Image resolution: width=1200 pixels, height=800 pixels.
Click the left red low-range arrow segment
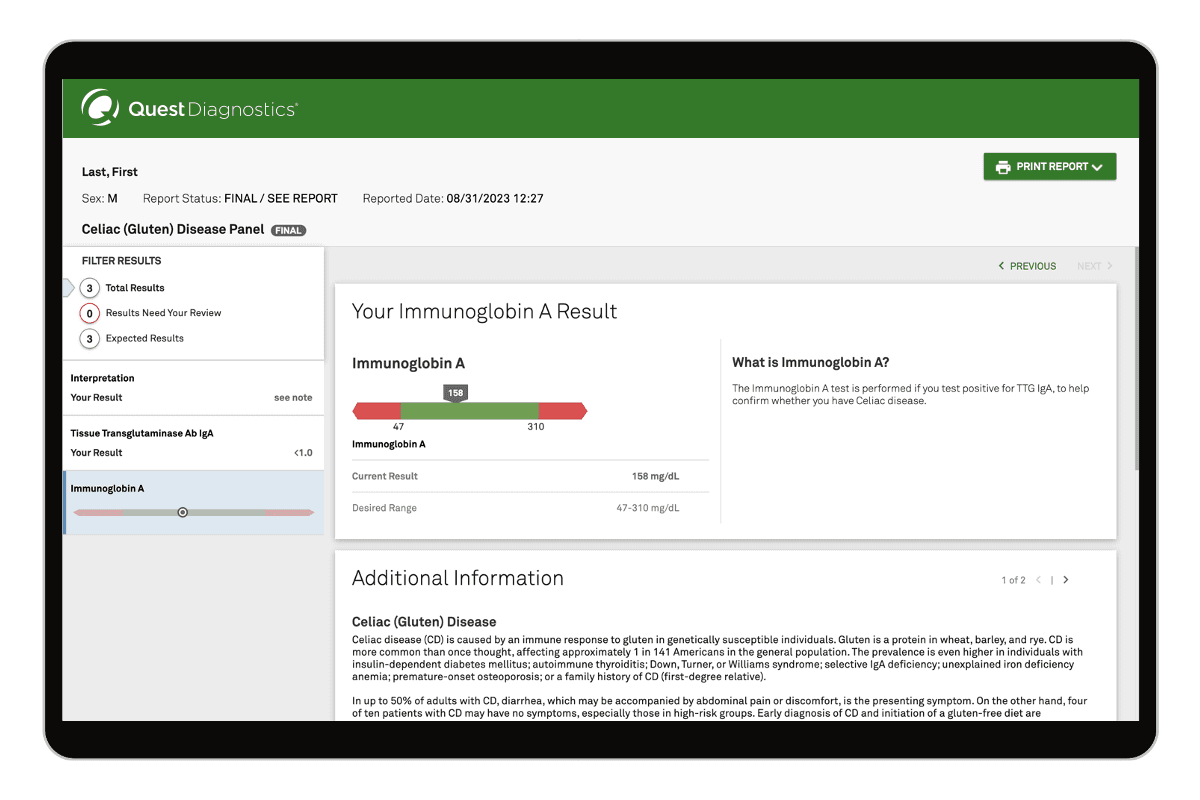pos(375,411)
